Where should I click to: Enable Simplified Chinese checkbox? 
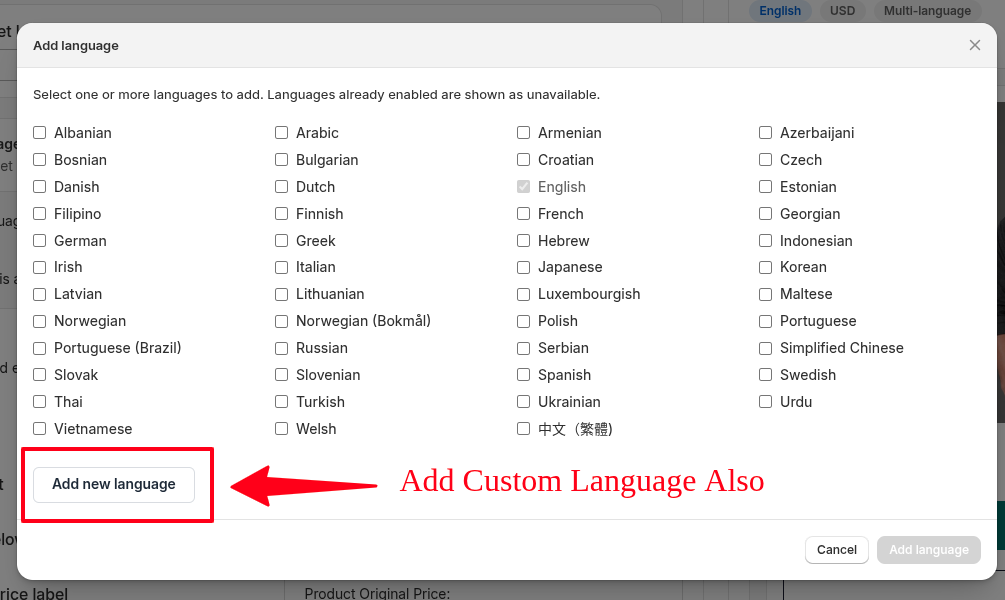coord(765,348)
